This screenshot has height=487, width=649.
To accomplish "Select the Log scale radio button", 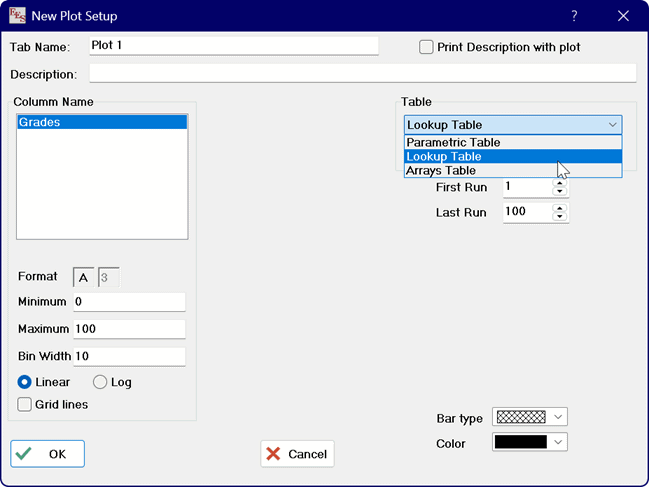I will [x=100, y=382].
